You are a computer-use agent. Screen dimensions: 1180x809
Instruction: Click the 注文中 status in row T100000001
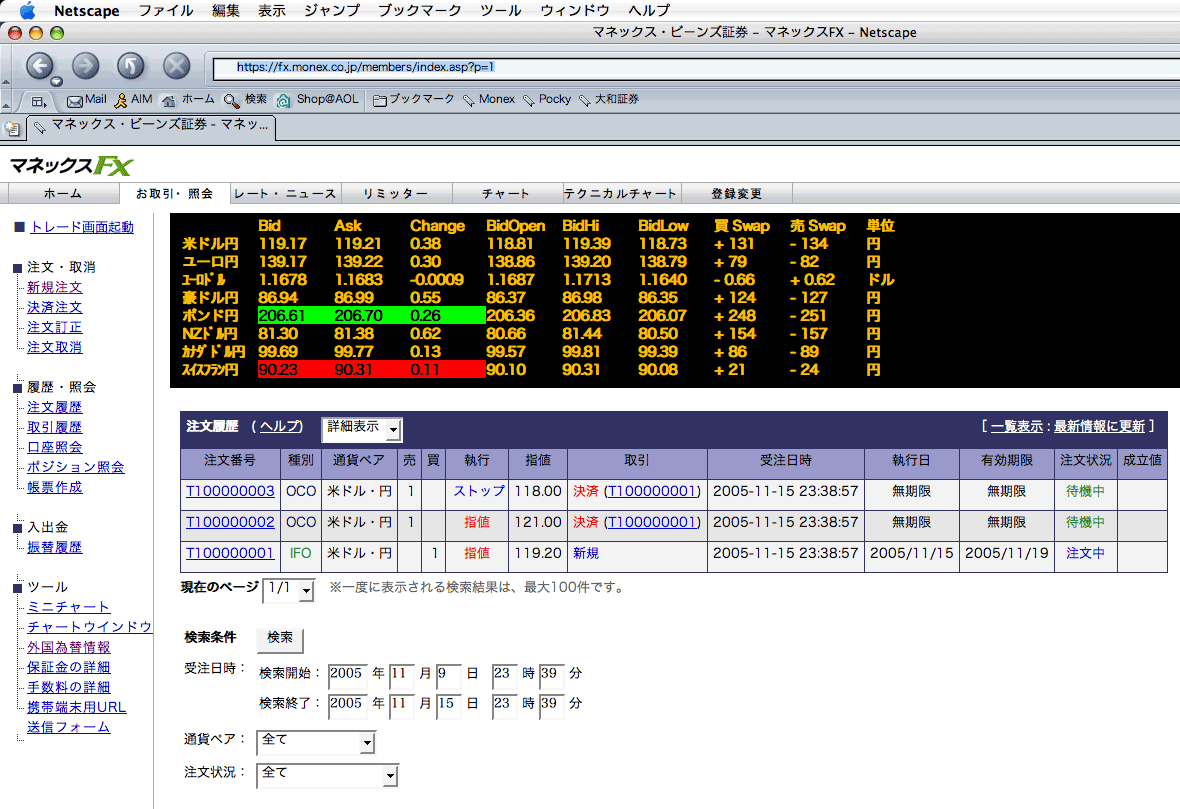click(1085, 553)
